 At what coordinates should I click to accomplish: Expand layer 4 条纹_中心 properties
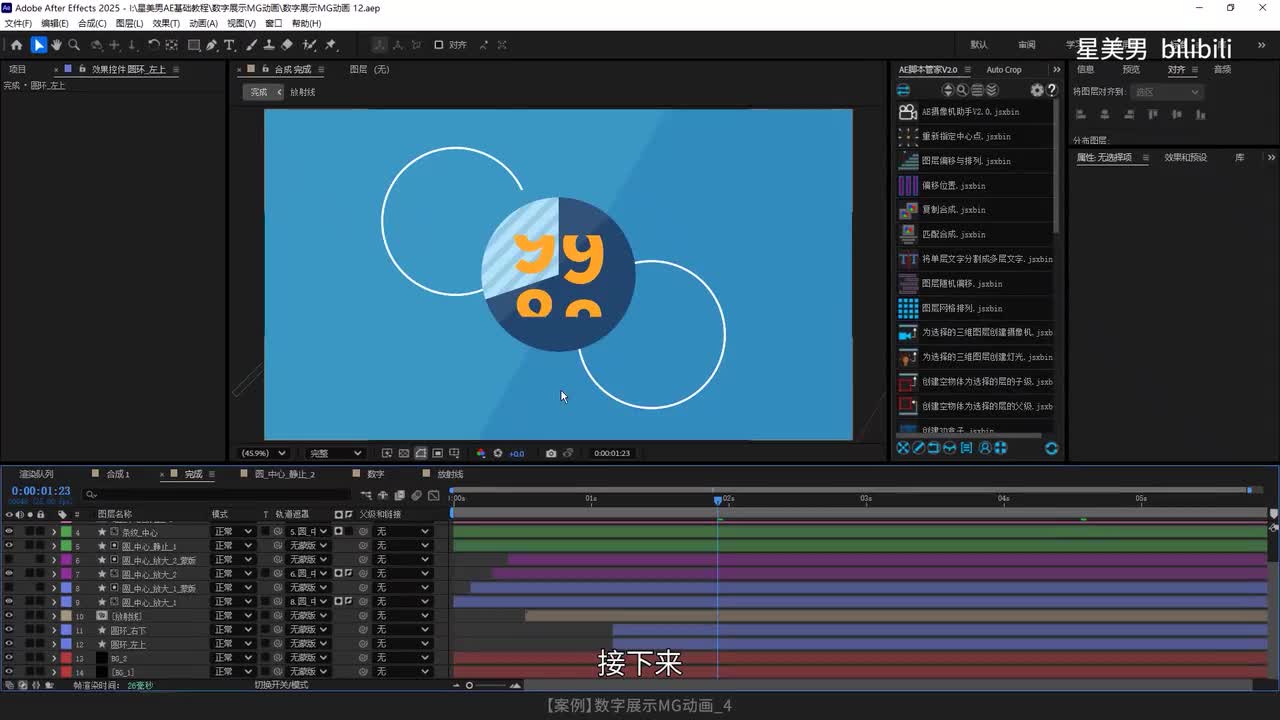tap(54, 532)
